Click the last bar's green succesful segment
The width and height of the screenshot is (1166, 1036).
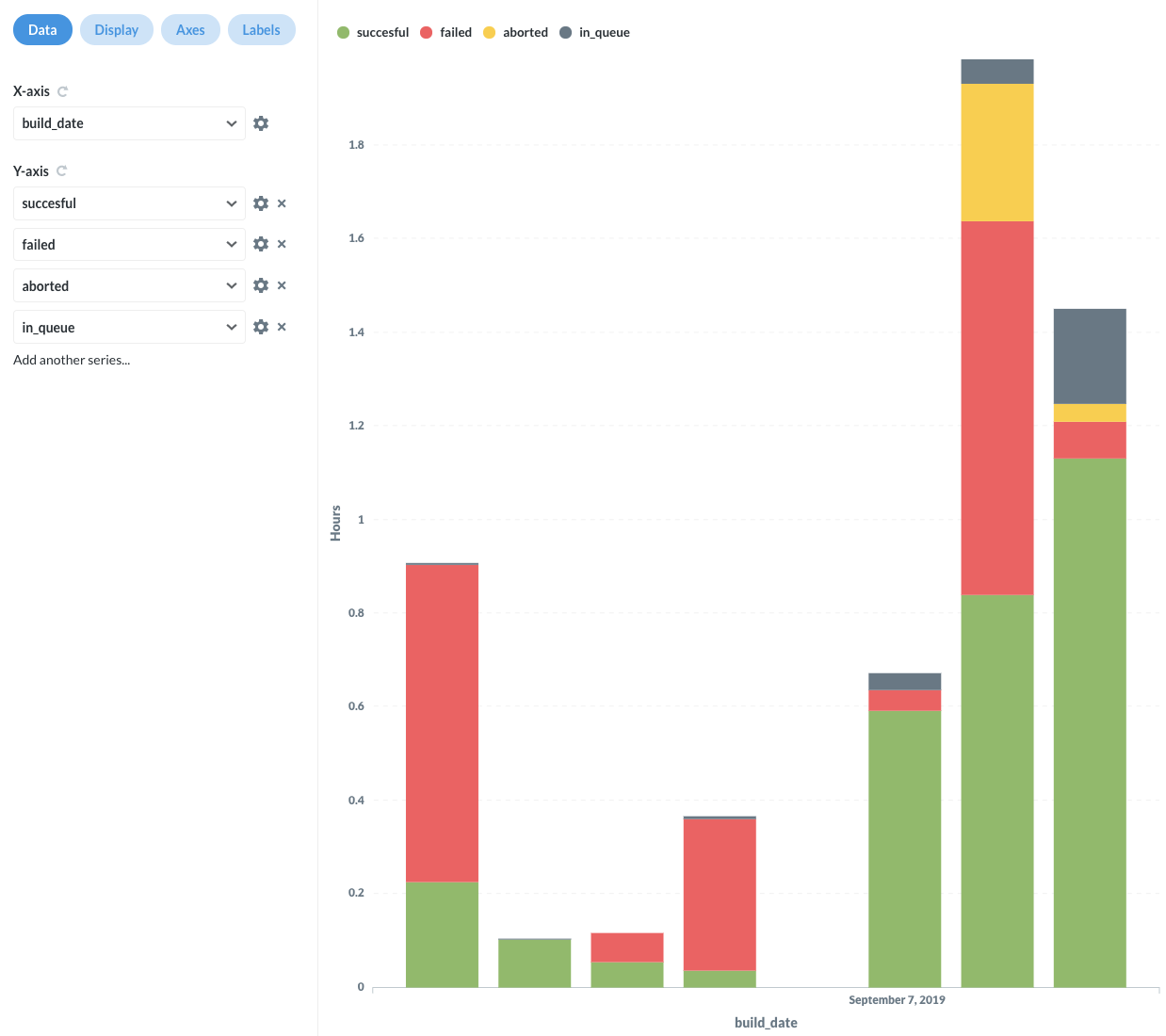tap(1090, 722)
